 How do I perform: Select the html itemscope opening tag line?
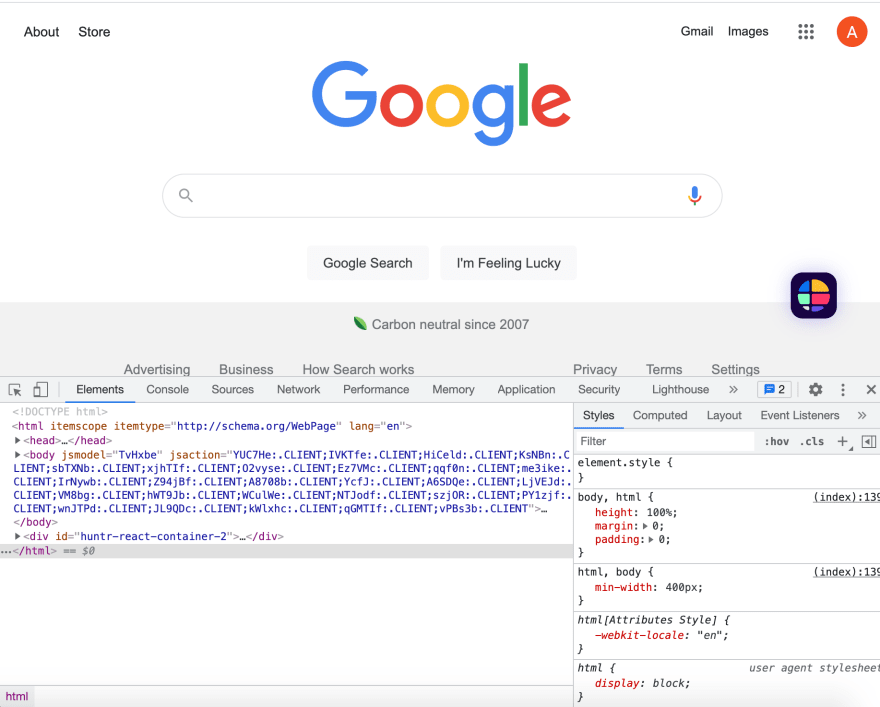[212, 426]
